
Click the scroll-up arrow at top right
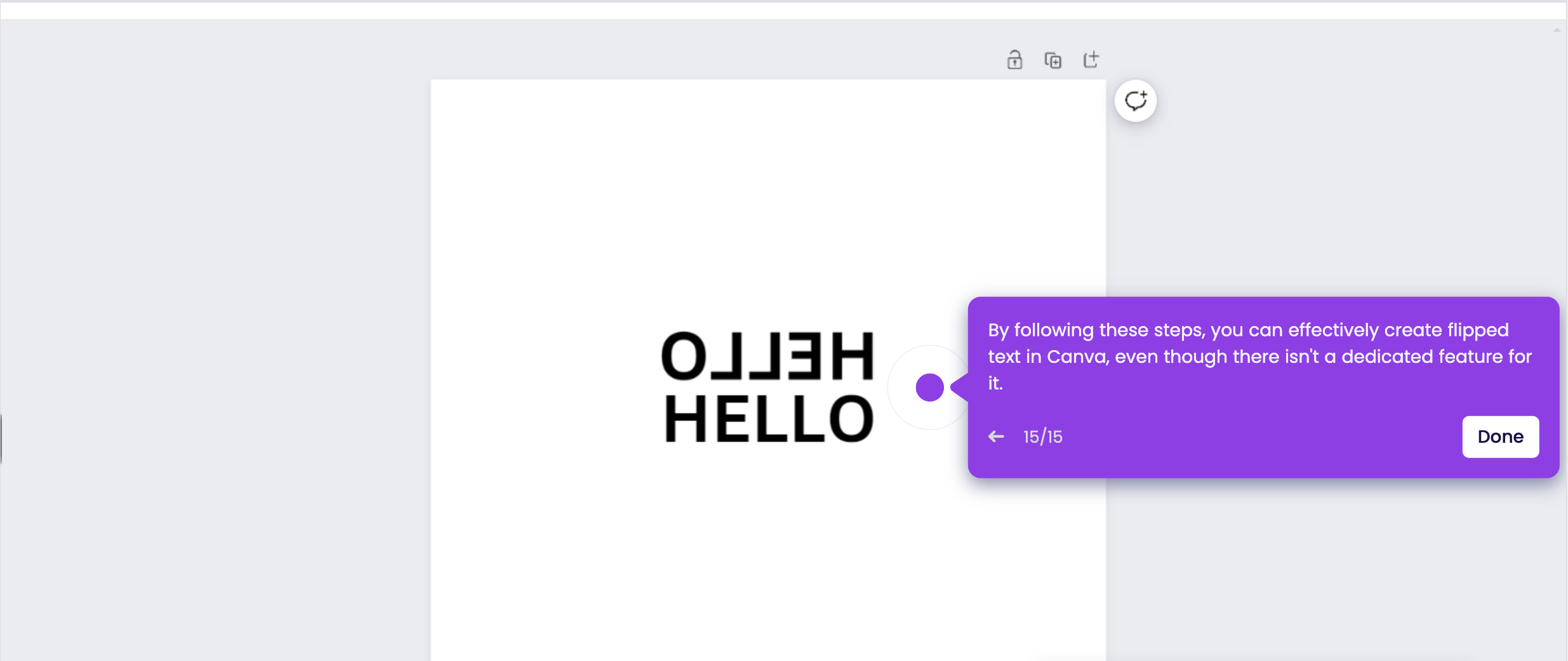(1557, 29)
